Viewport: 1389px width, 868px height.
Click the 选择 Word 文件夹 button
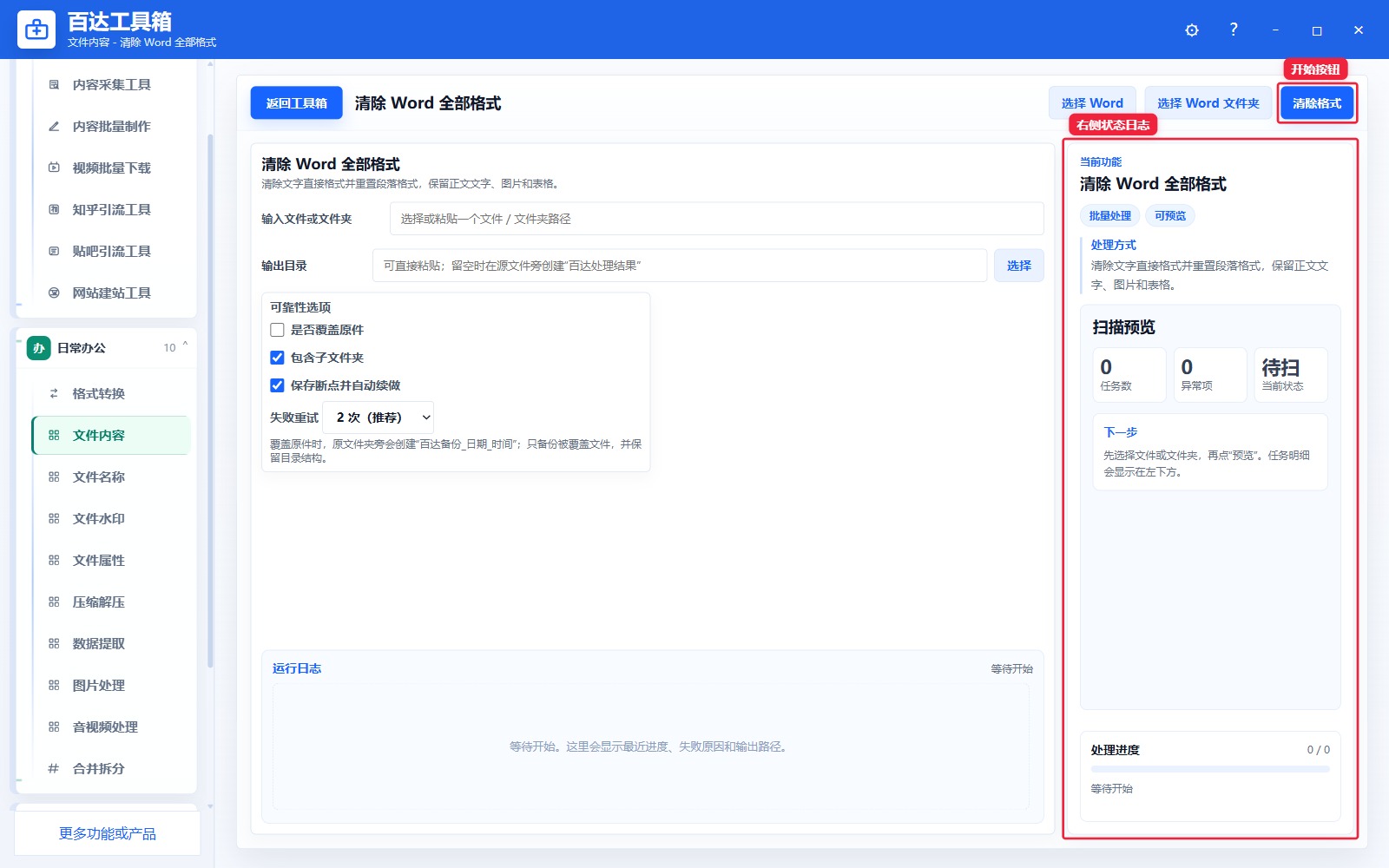[x=1208, y=103]
